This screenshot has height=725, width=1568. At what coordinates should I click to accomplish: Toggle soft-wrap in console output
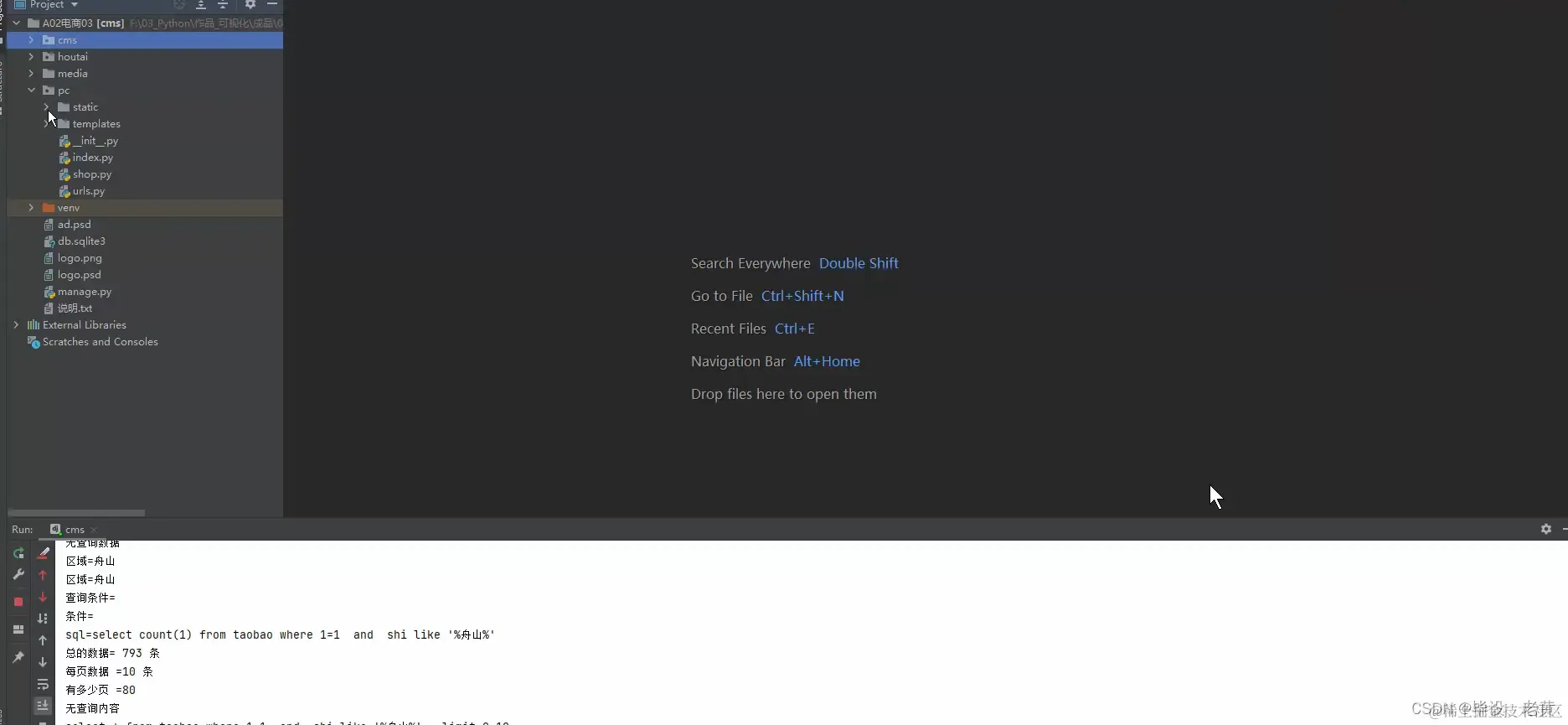pyautogui.click(x=43, y=684)
